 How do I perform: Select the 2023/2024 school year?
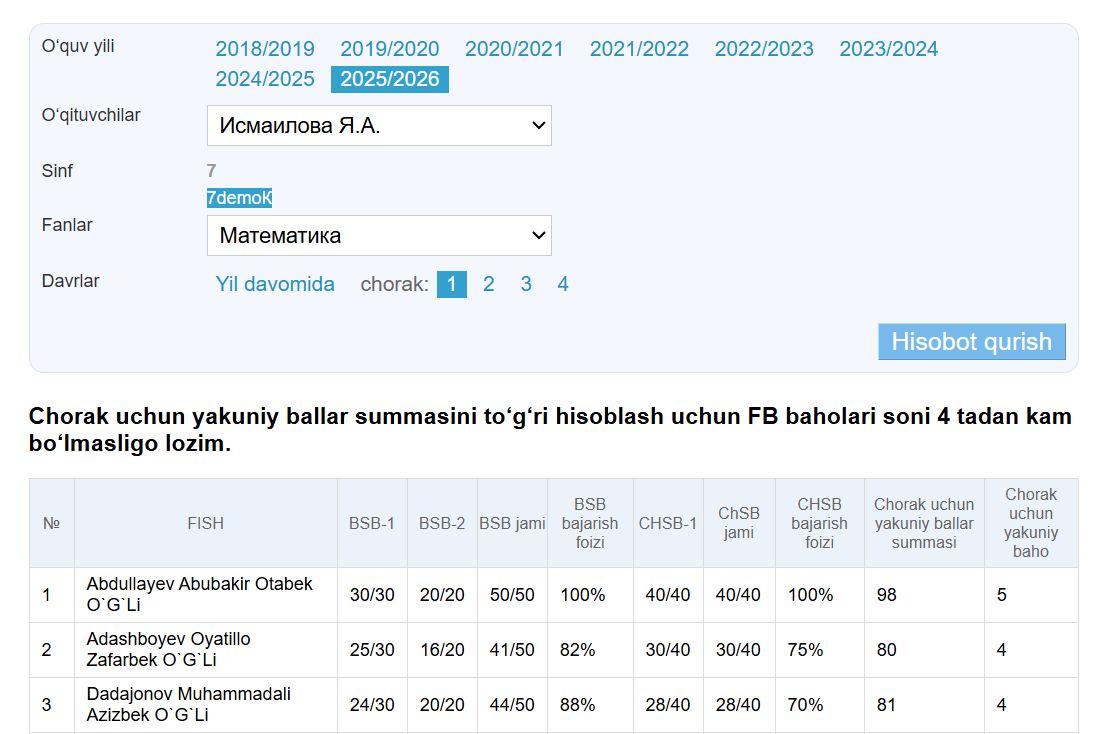(x=888, y=49)
